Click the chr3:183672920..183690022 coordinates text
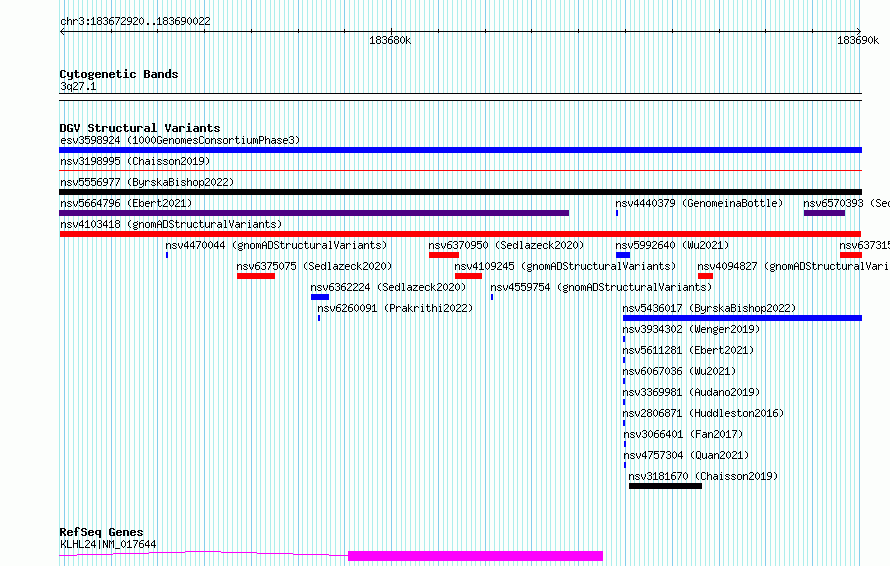The image size is (890, 566). pos(135,22)
